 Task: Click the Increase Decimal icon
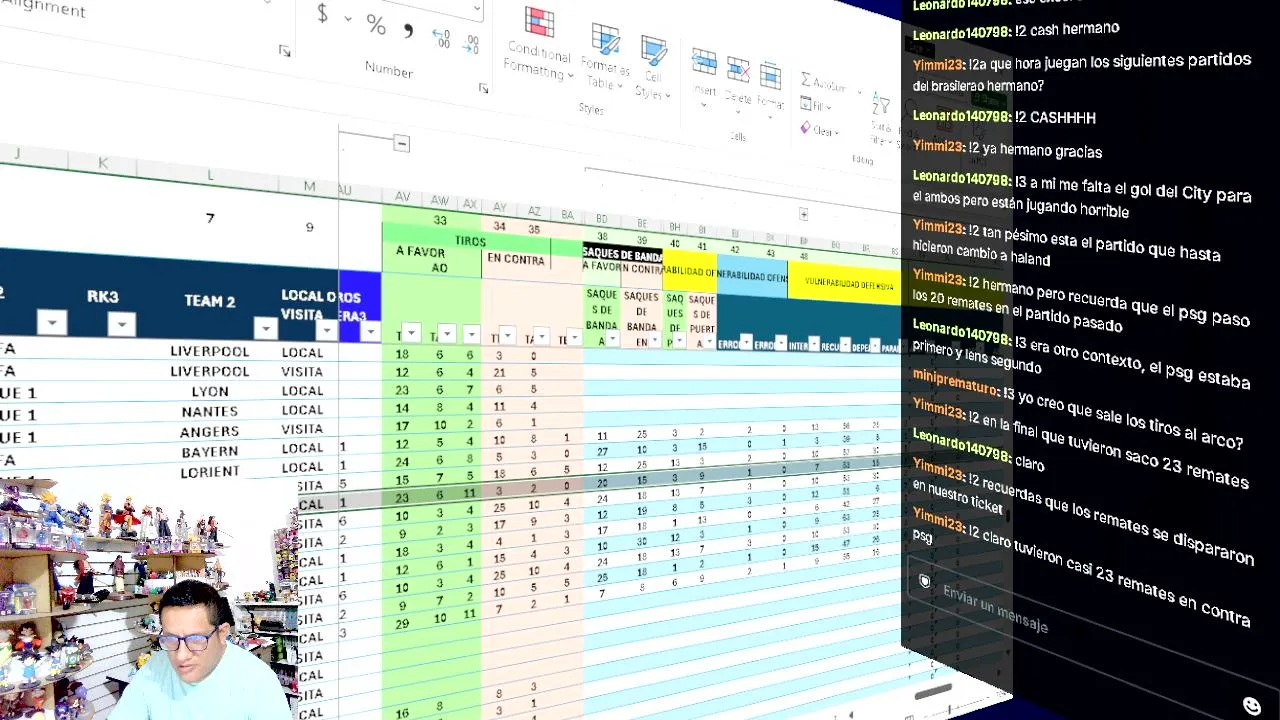coord(441,38)
